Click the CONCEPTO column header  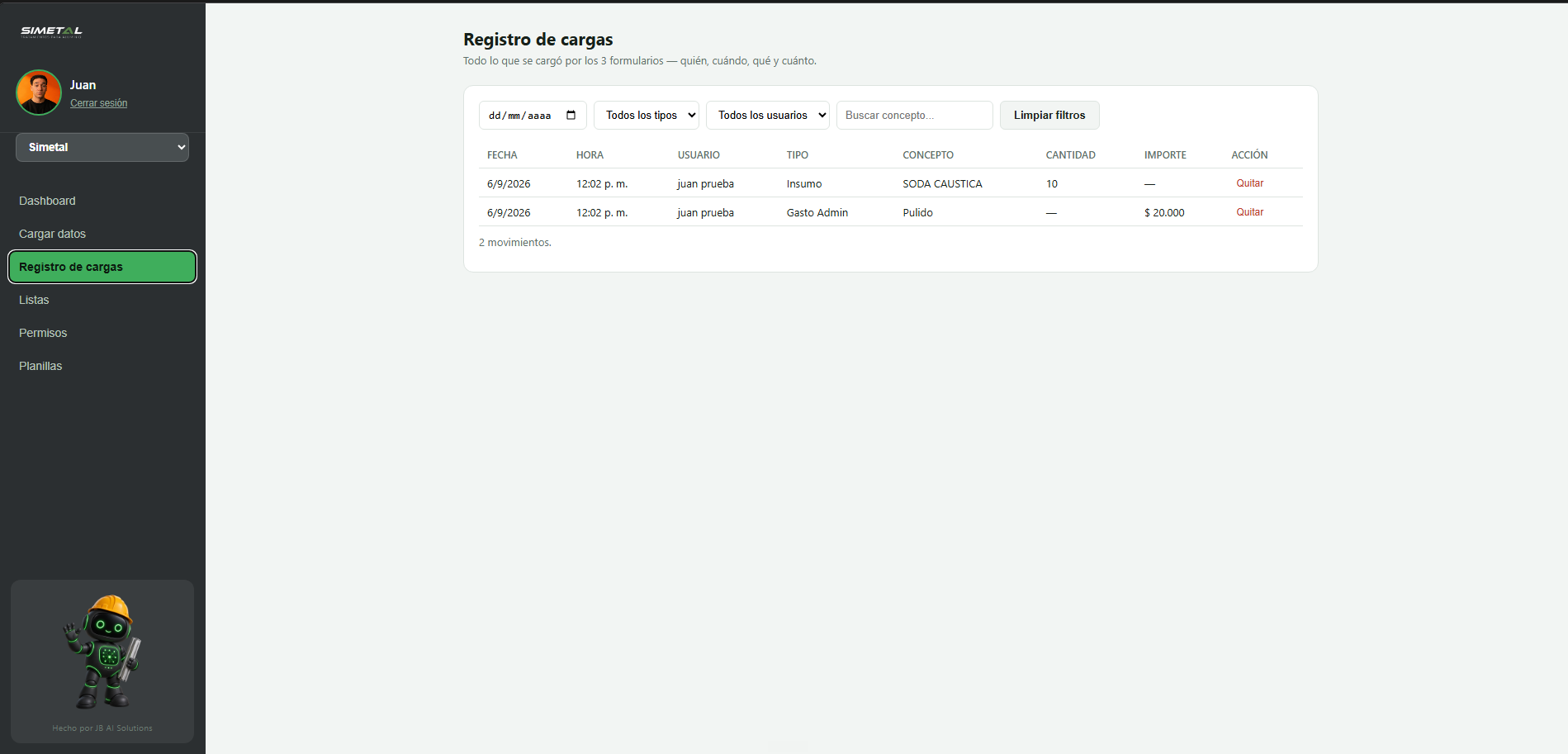(928, 154)
